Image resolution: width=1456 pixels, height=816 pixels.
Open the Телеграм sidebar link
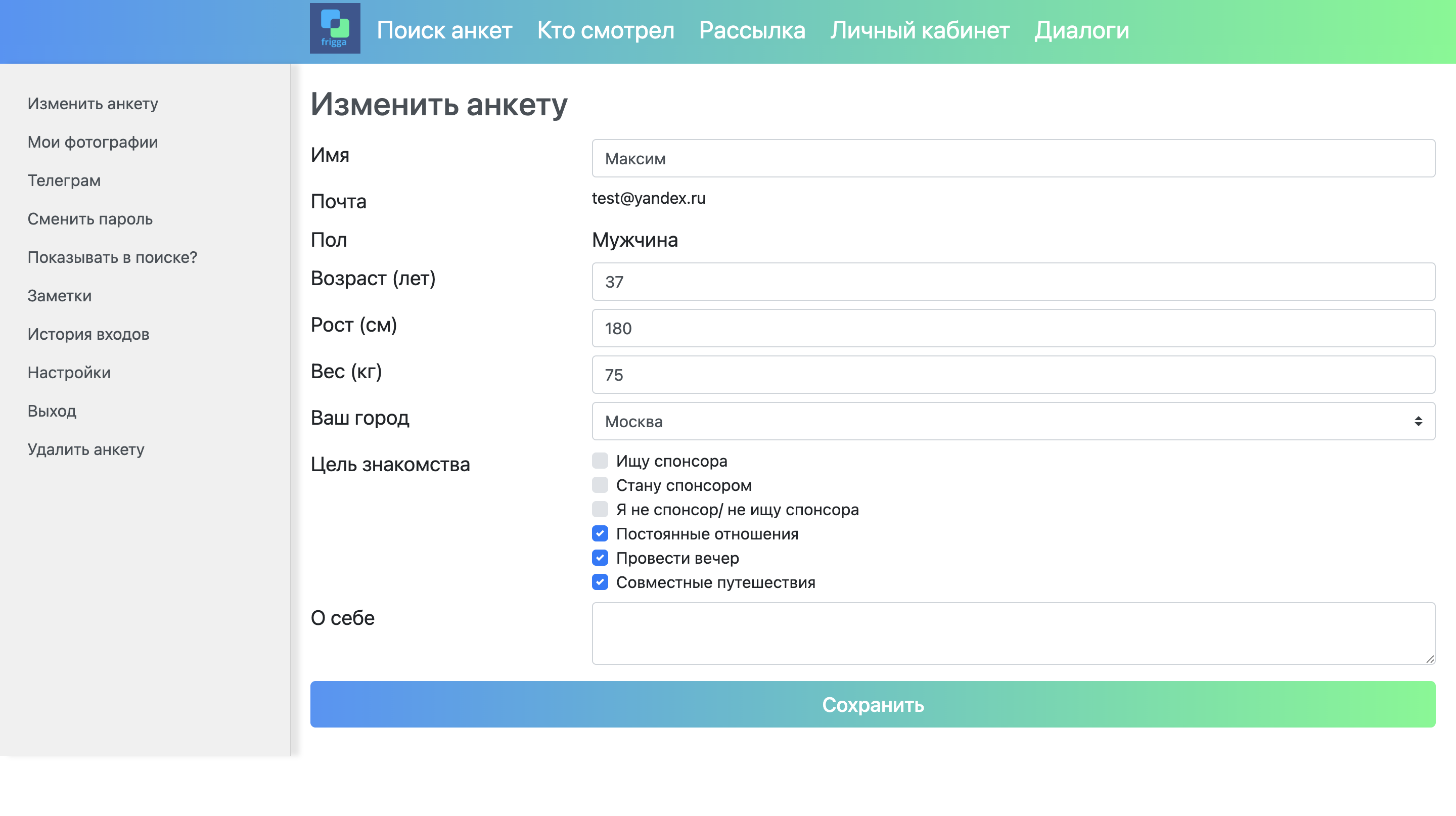(x=64, y=181)
